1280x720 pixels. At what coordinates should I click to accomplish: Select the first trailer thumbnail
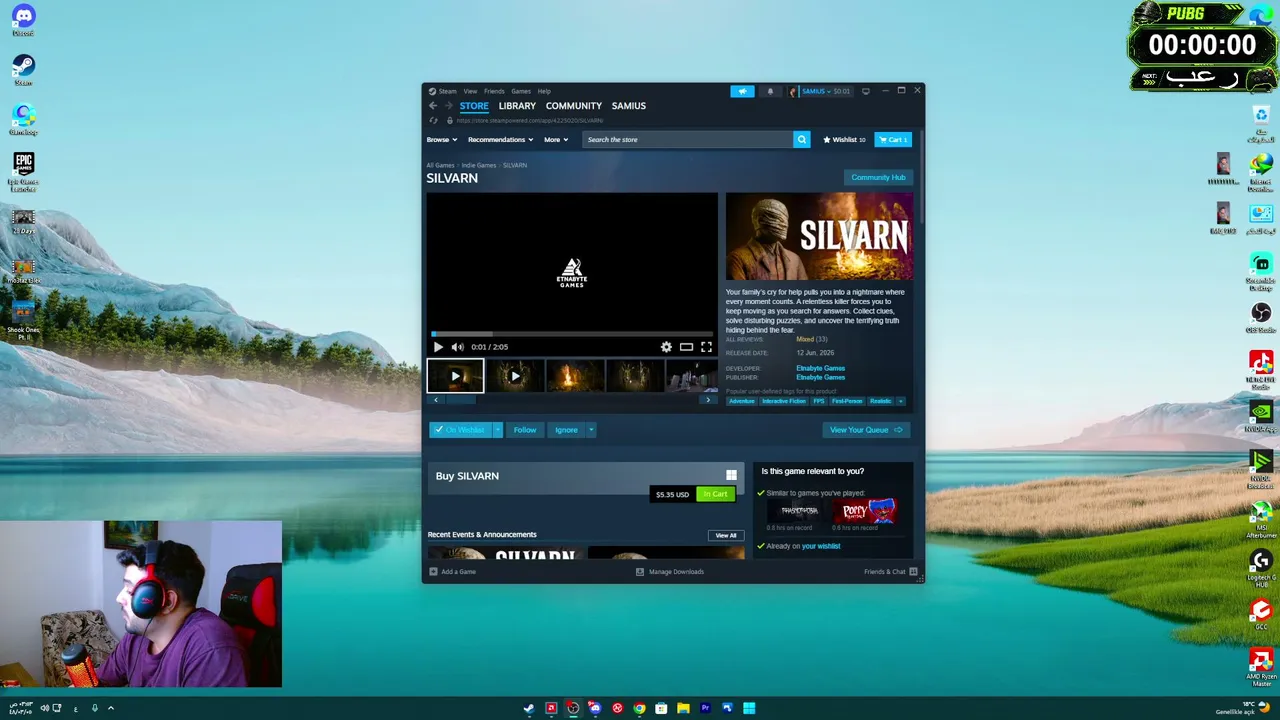tap(455, 376)
